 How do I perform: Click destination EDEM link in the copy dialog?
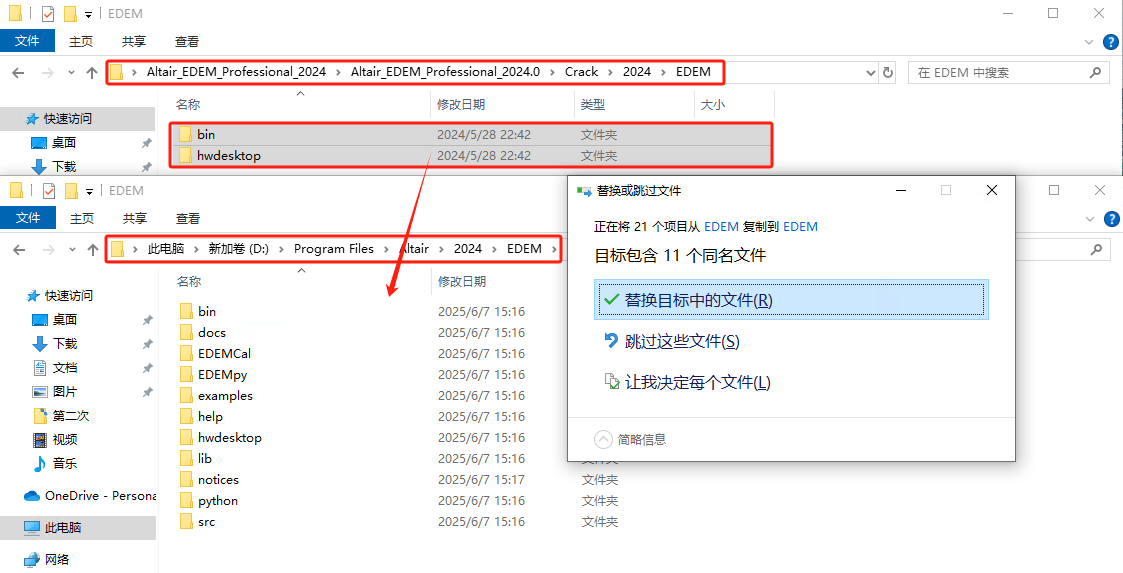800,226
